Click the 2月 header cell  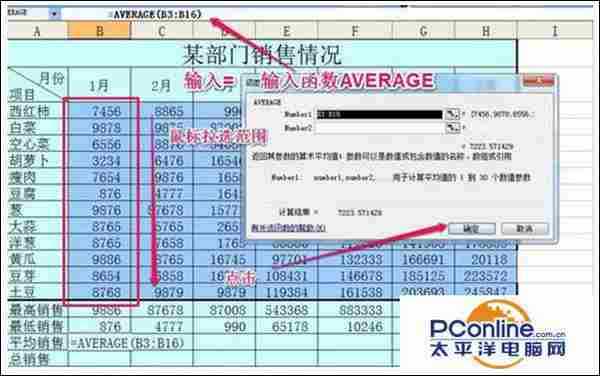point(162,85)
